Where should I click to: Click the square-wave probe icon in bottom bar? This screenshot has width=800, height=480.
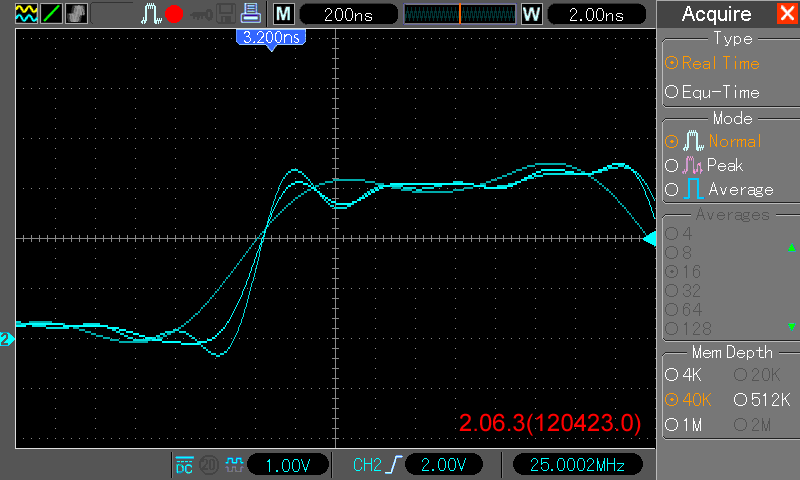(234, 464)
